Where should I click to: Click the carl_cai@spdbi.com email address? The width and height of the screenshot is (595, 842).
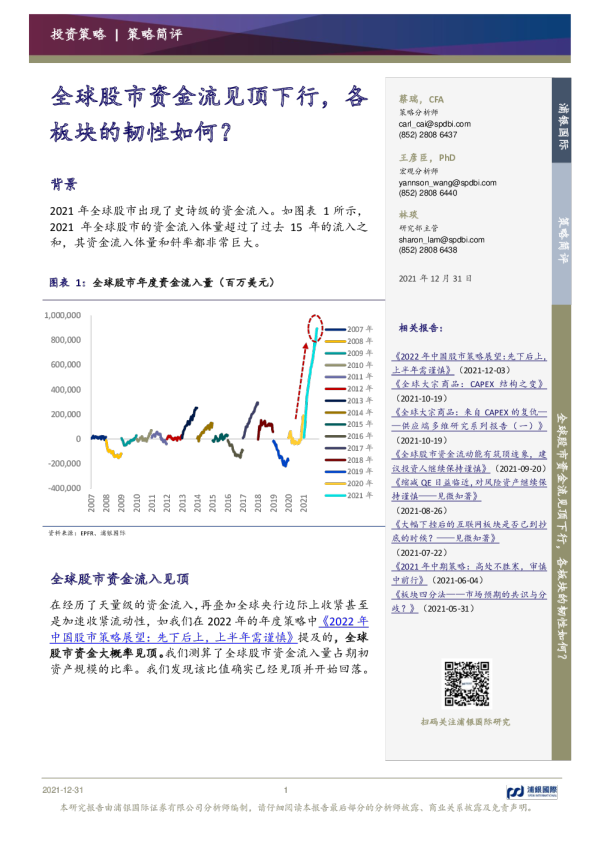pyautogui.click(x=434, y=124)
